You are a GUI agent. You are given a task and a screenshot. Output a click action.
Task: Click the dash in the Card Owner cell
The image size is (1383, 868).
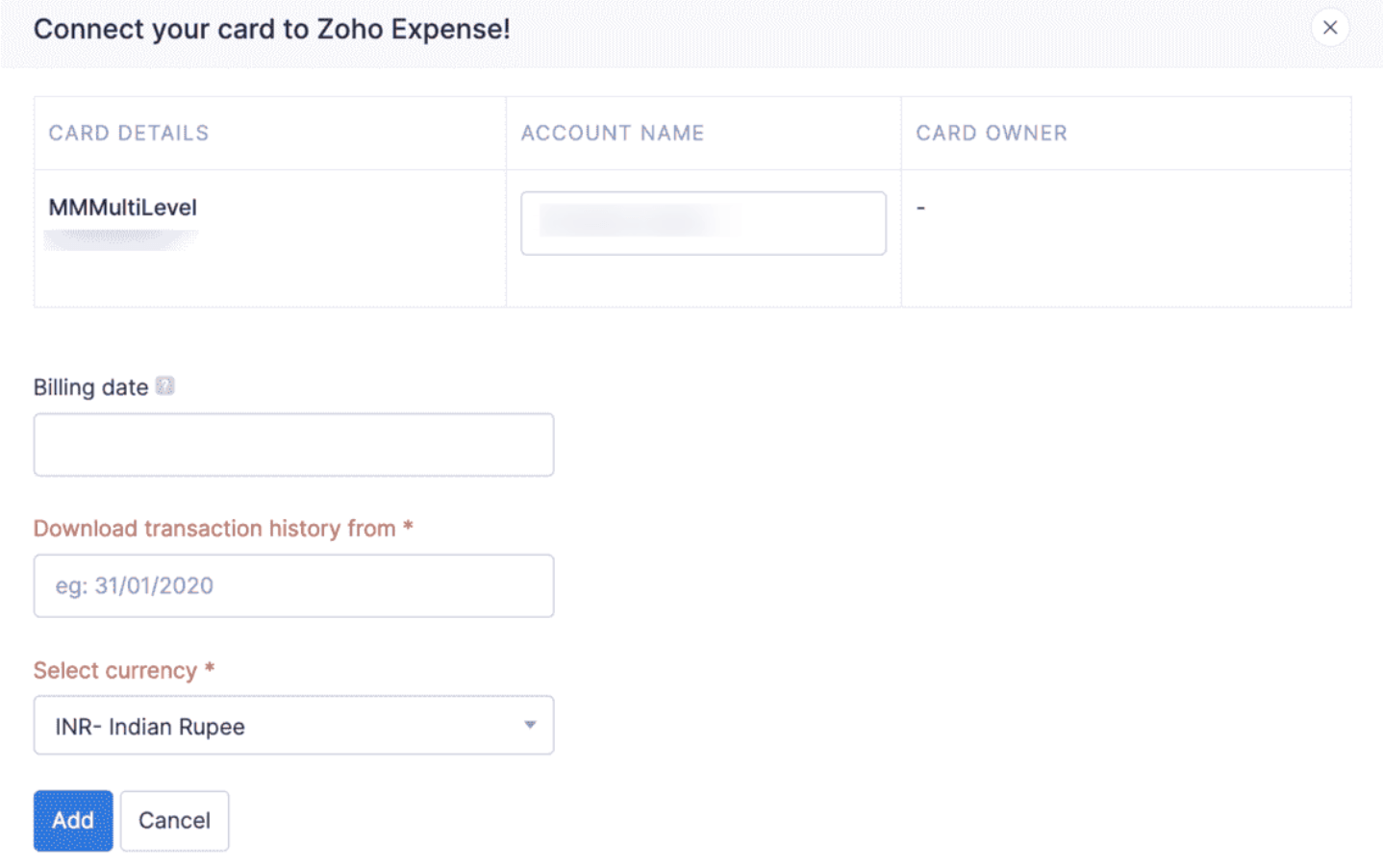920,207
